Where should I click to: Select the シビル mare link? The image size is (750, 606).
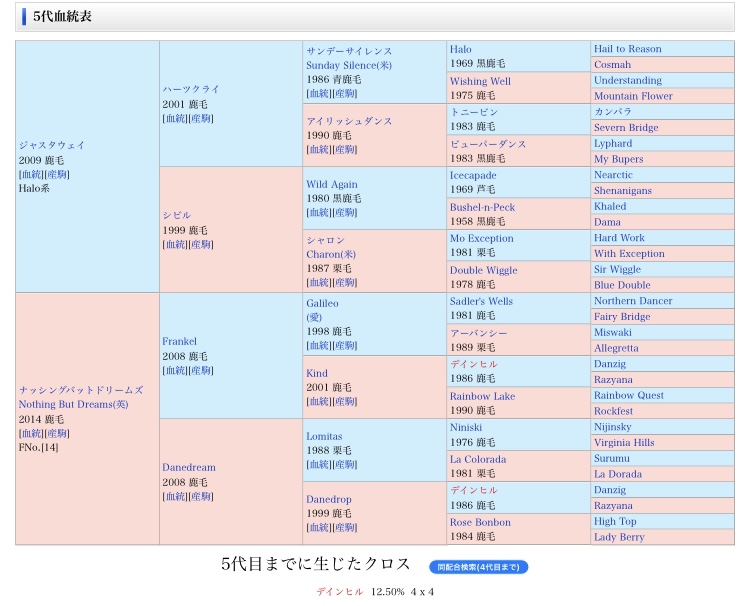point(176,215)
